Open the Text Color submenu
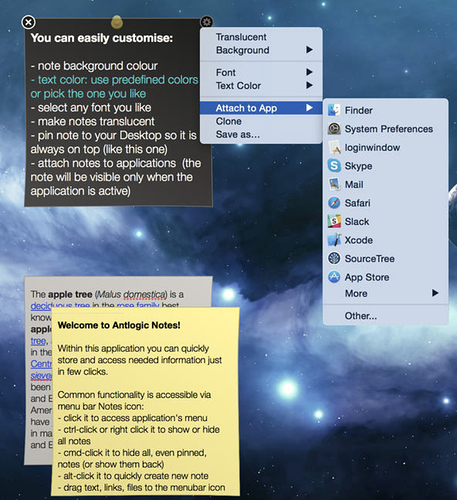Viewport: 457px width, 500px height. point(261,86)
